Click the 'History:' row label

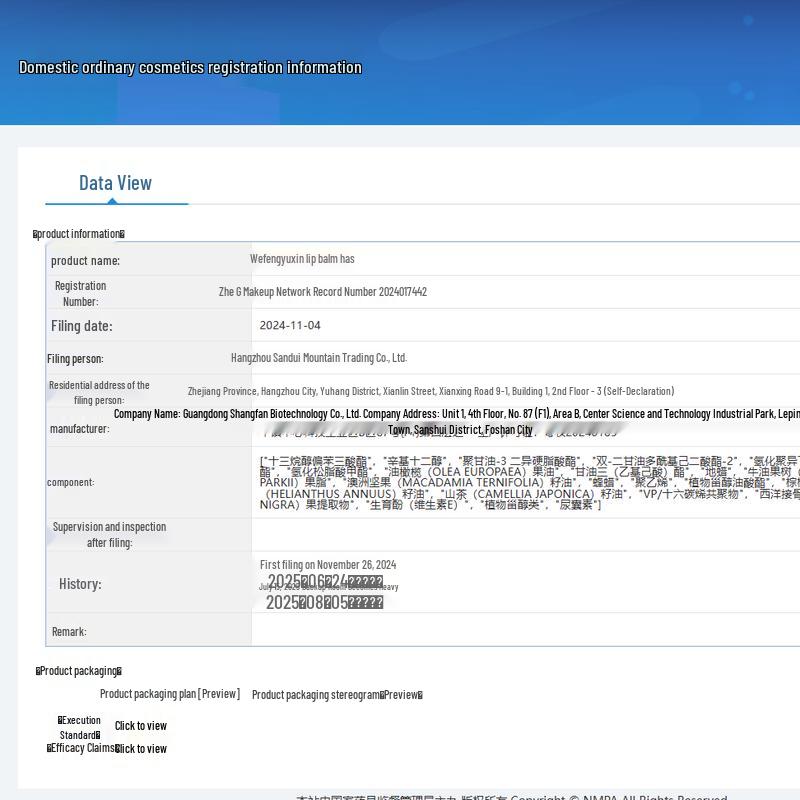click(x=80, y=584)
